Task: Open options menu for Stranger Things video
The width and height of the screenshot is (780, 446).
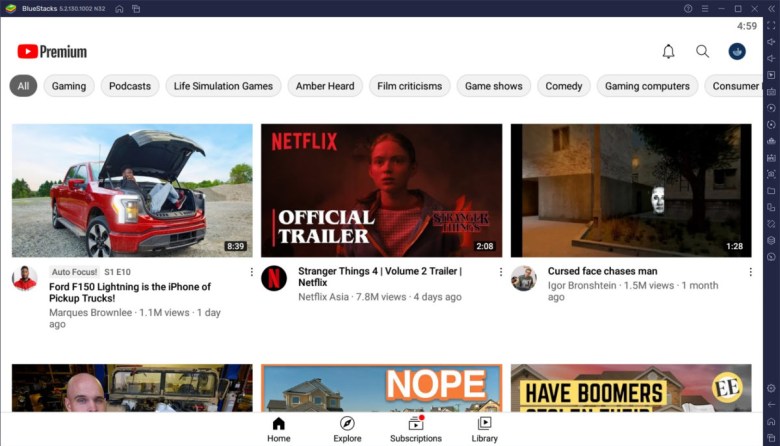Action: click(501, 271)
